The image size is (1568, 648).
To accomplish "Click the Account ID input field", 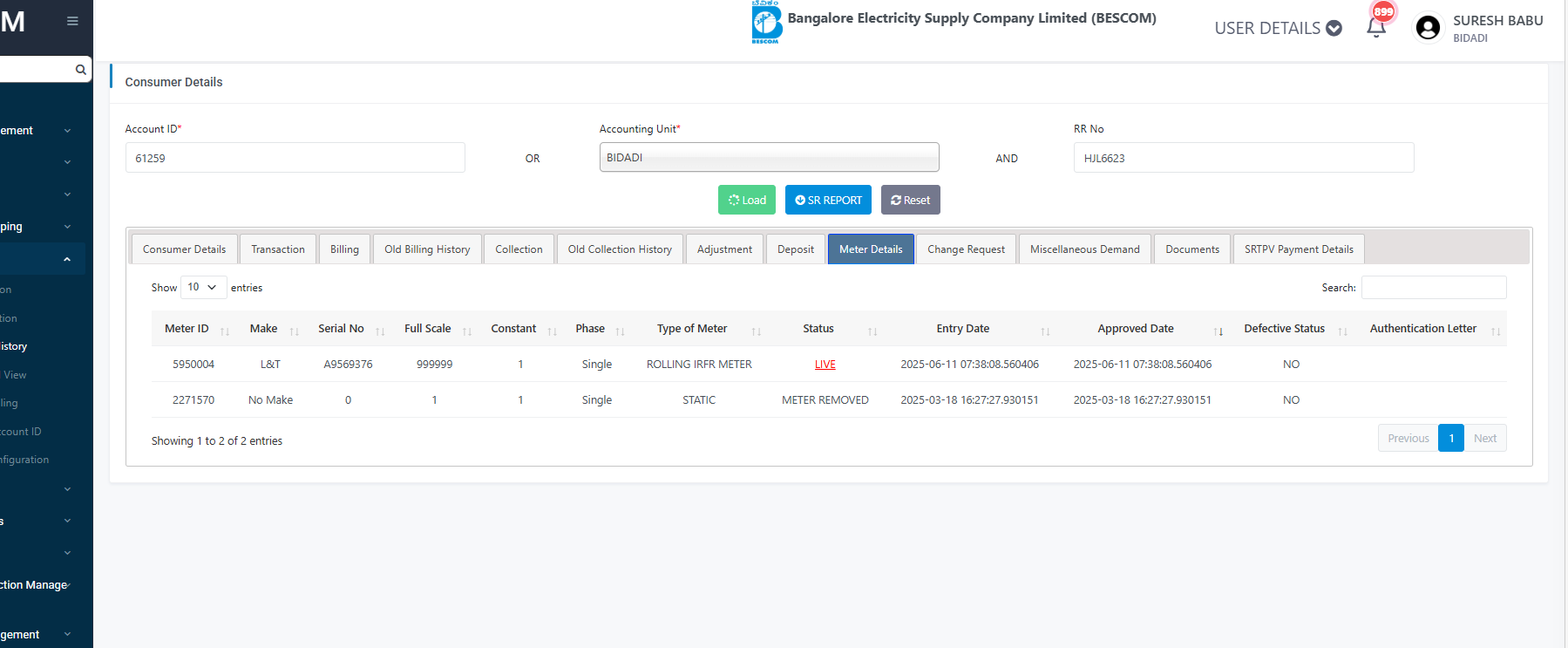I will point(295,158).
